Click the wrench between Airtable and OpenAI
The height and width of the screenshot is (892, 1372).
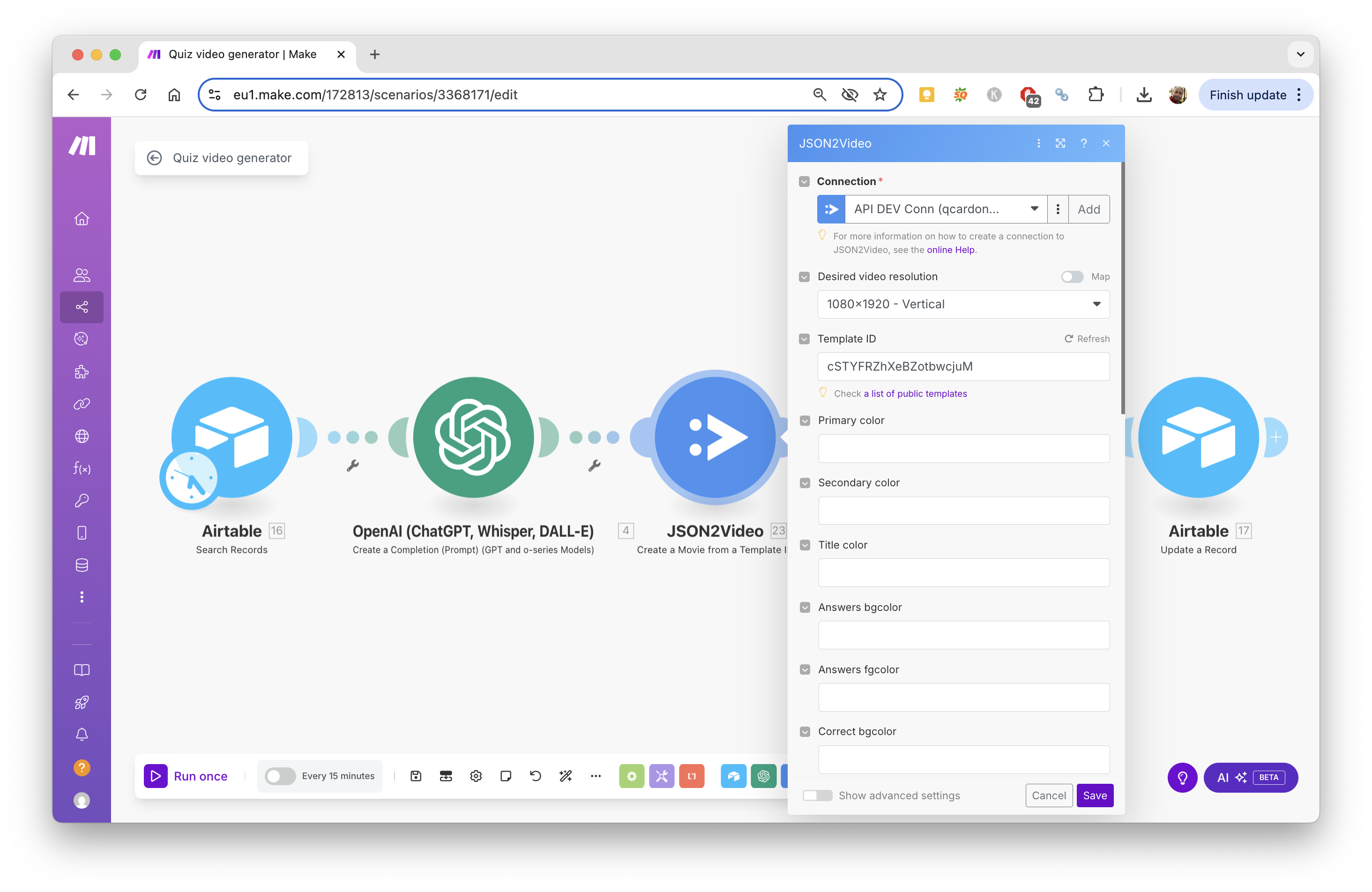tap(353, 466)
